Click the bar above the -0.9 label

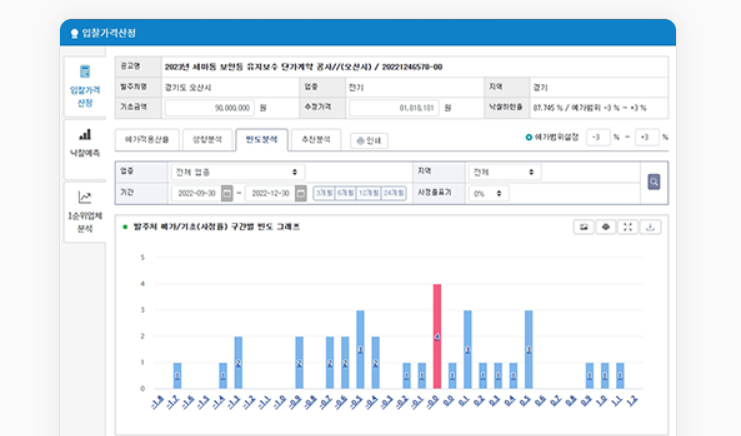click(299, 362)
